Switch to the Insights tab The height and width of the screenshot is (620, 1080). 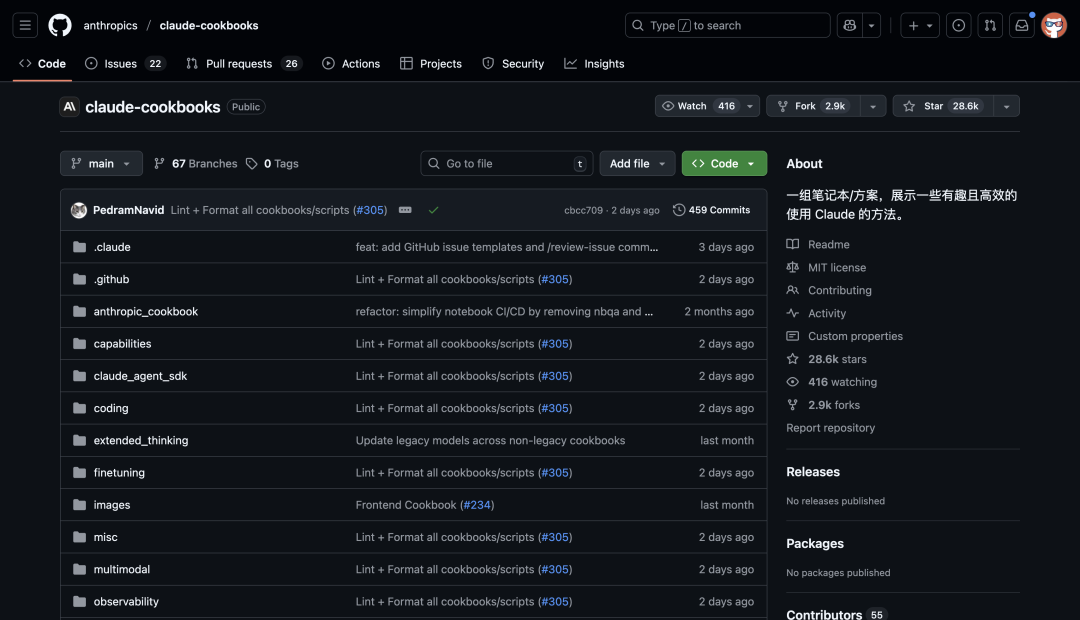[x=594, y=63]
